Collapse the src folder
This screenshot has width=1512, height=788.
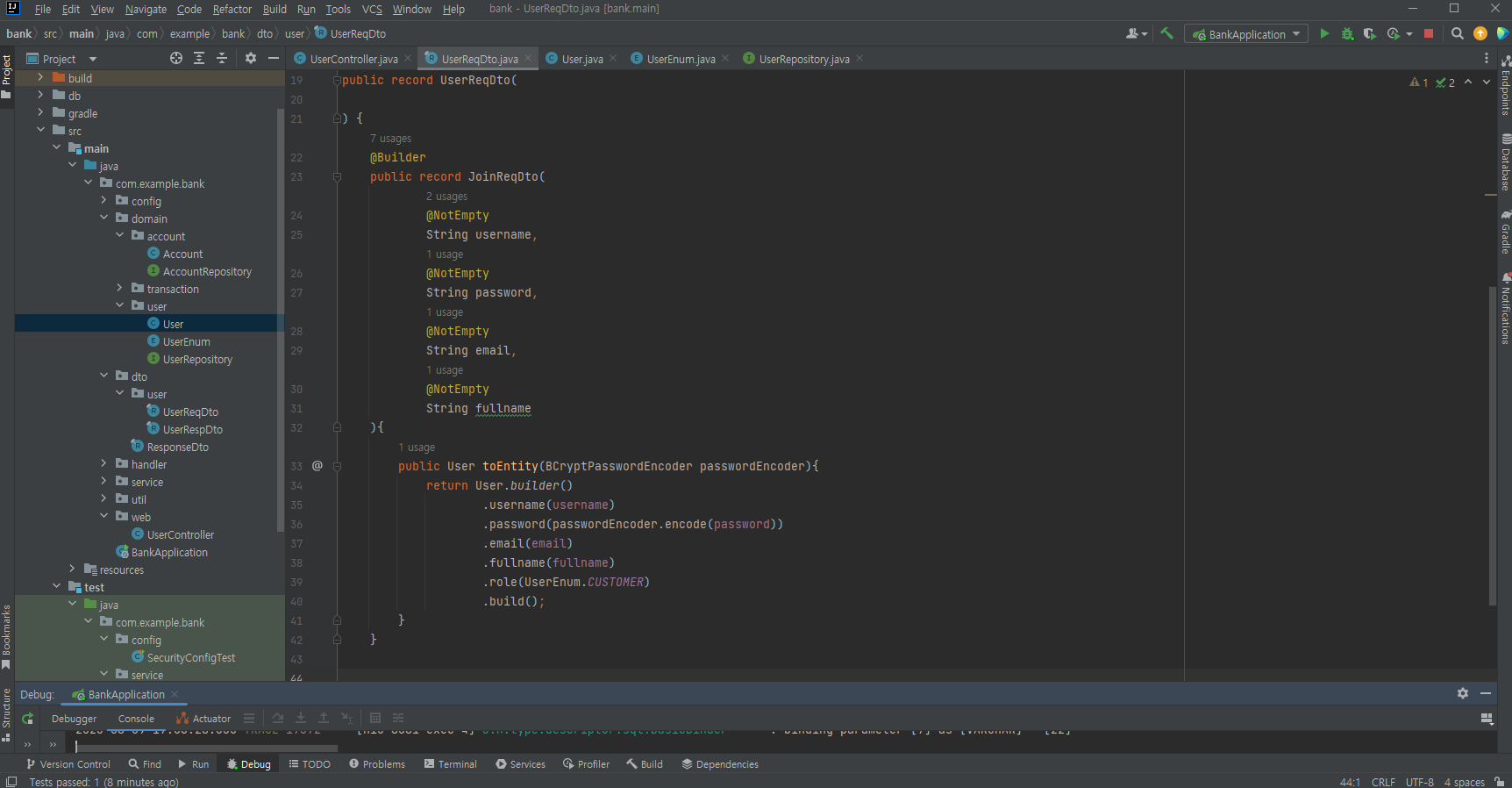40,131
